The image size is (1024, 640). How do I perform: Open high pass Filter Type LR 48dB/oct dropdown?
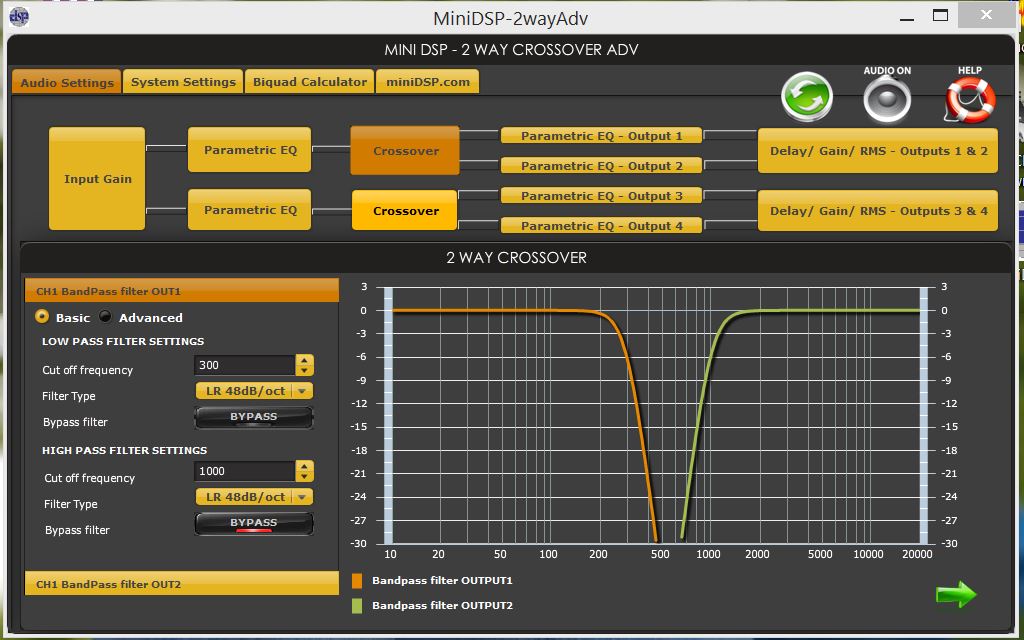[x=255, y=497]
